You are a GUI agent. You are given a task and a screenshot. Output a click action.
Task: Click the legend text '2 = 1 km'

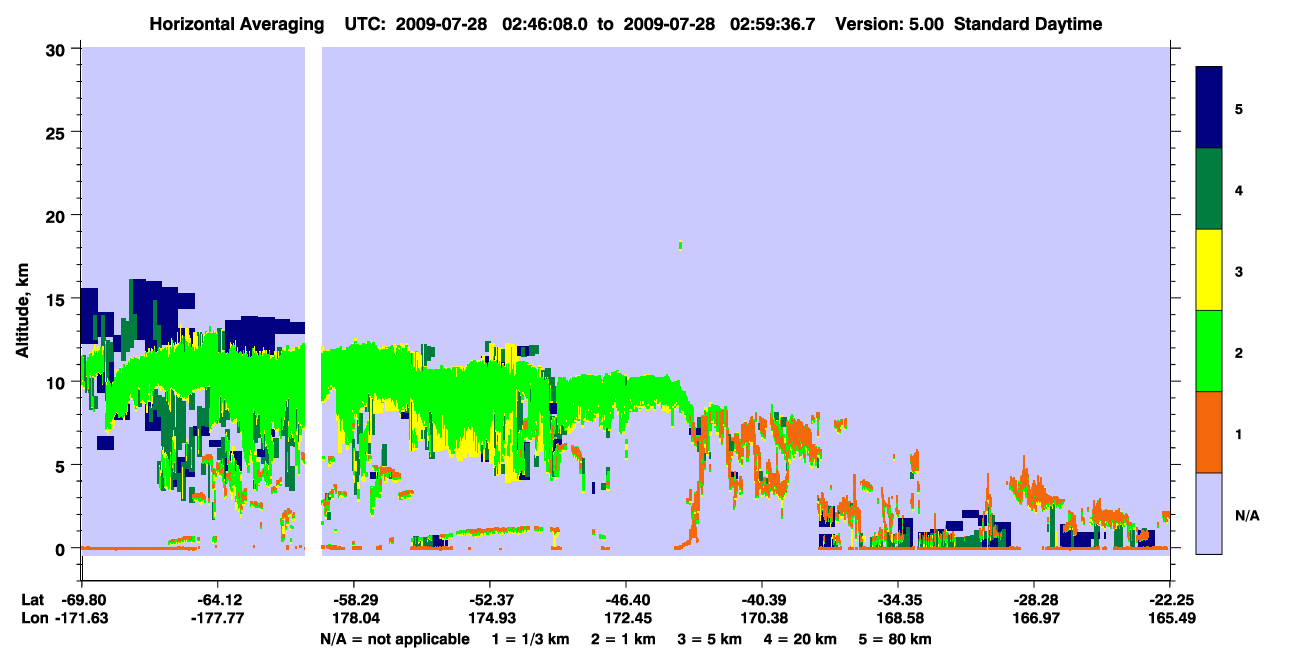[624, 639]
